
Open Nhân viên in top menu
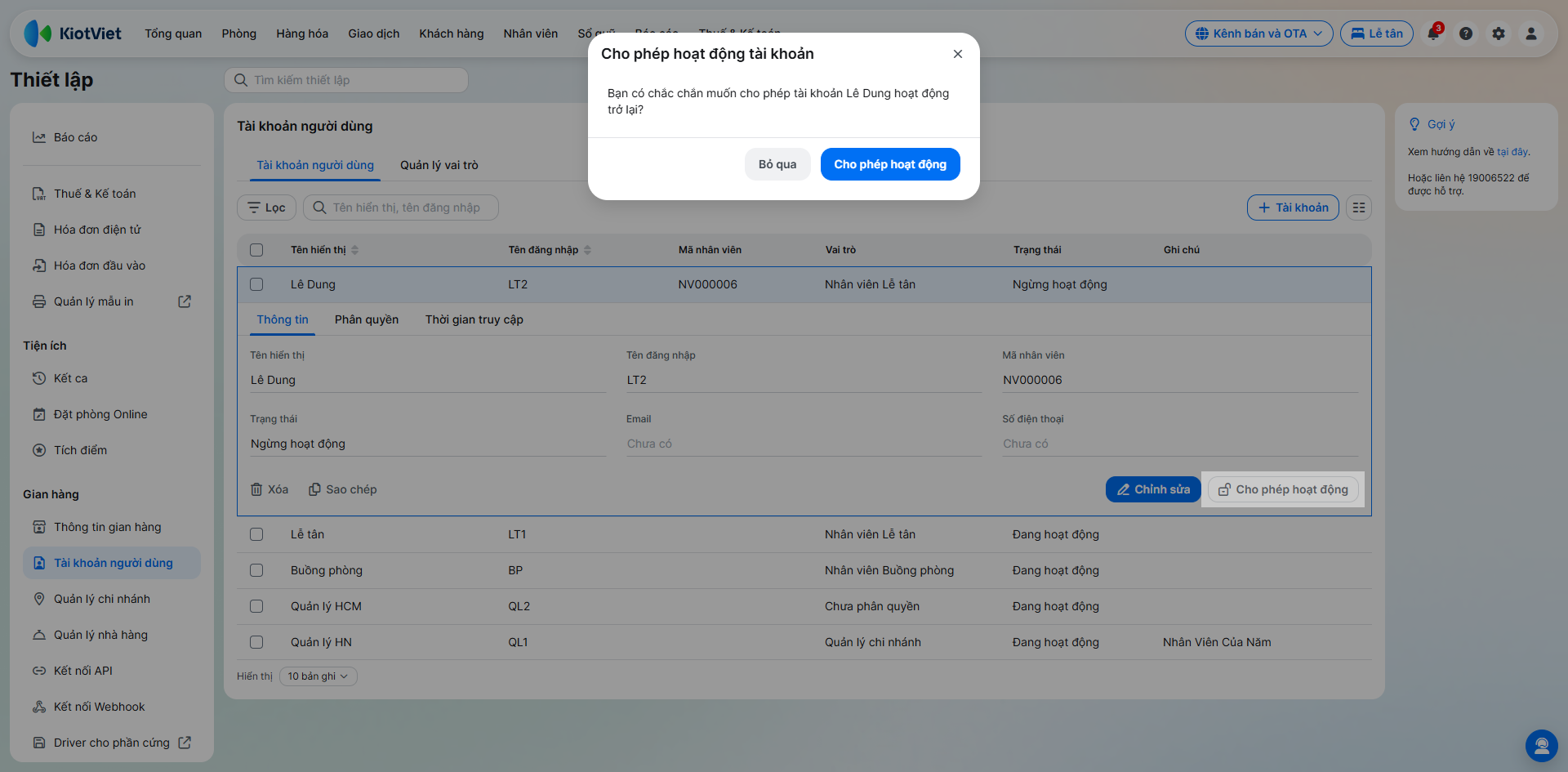pos(531,33)
